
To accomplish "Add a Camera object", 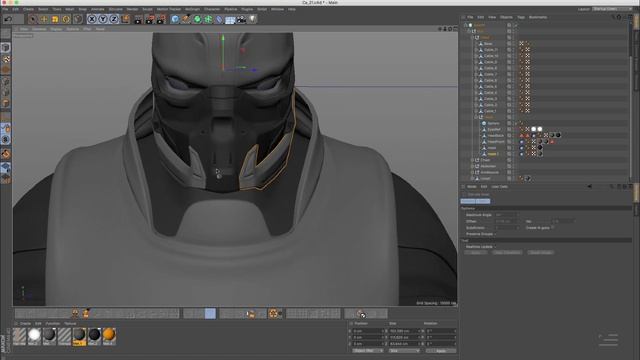I will (x=241, y=19).
